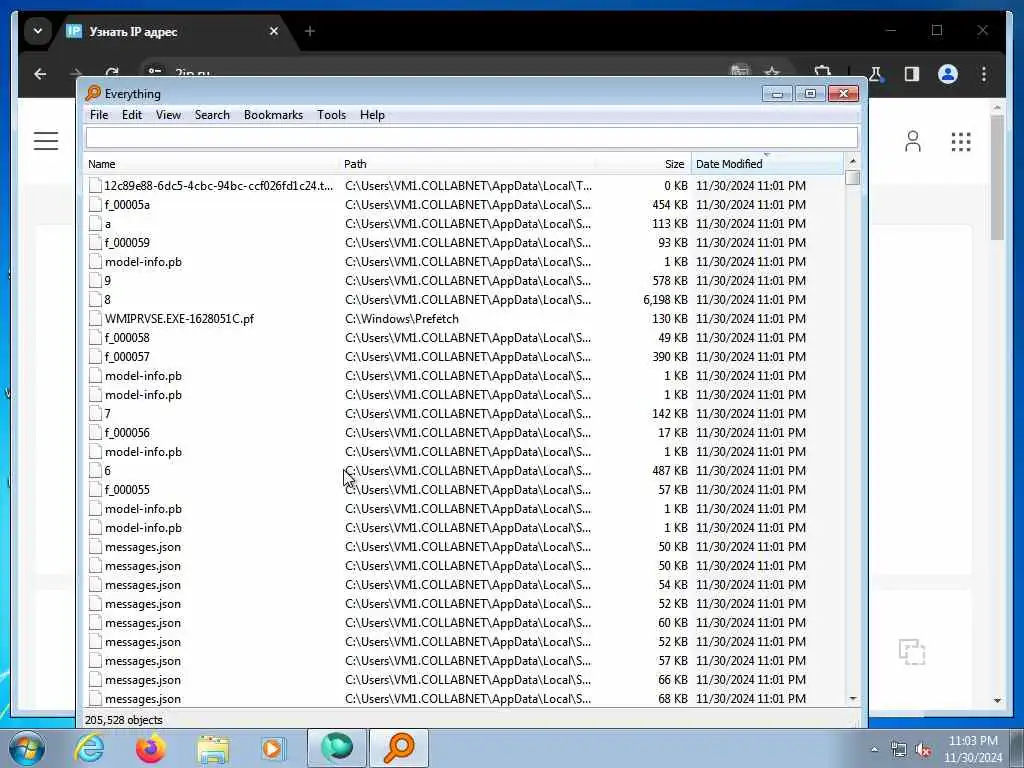Open the View menu in Everything
Image resolution: width=1024 pixels, height=768 pixels.
pyautogui.click(x=168, y=115)
